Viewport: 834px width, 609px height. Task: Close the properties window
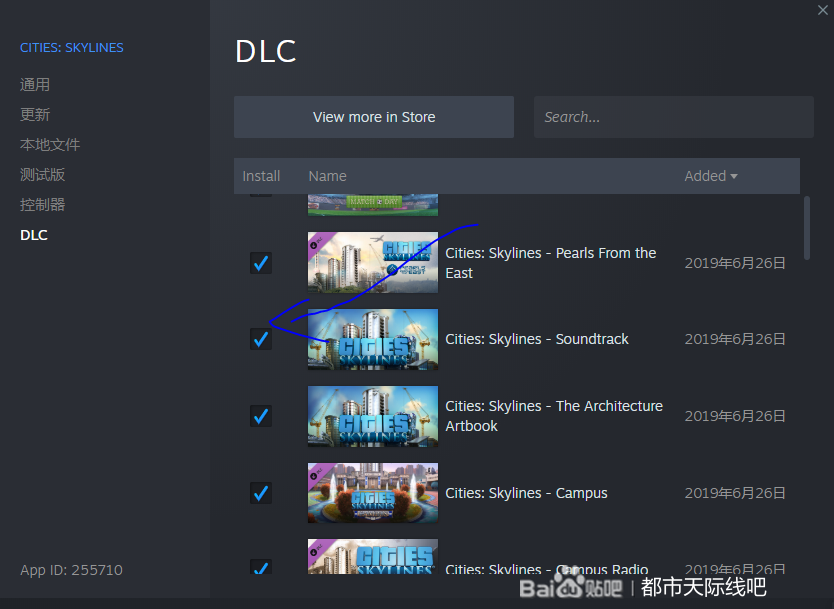822,10
